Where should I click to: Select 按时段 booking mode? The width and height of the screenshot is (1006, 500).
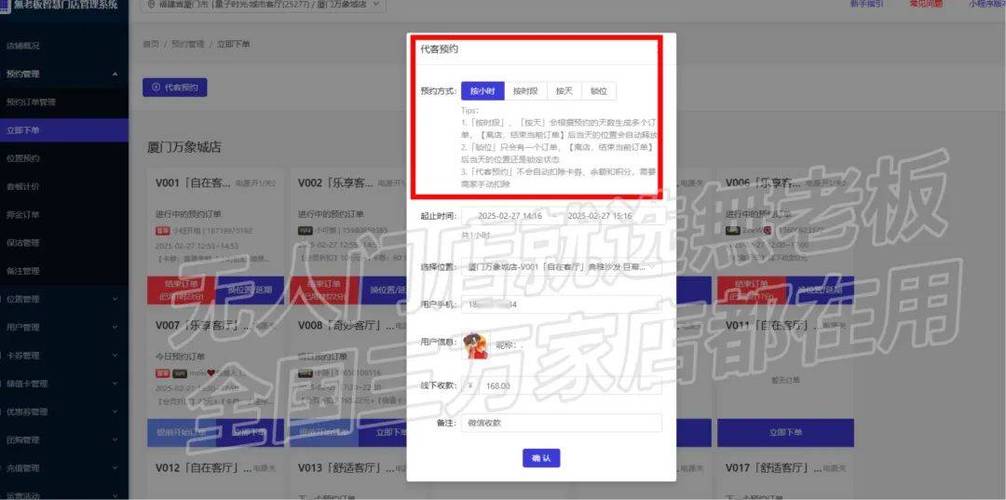525,91
